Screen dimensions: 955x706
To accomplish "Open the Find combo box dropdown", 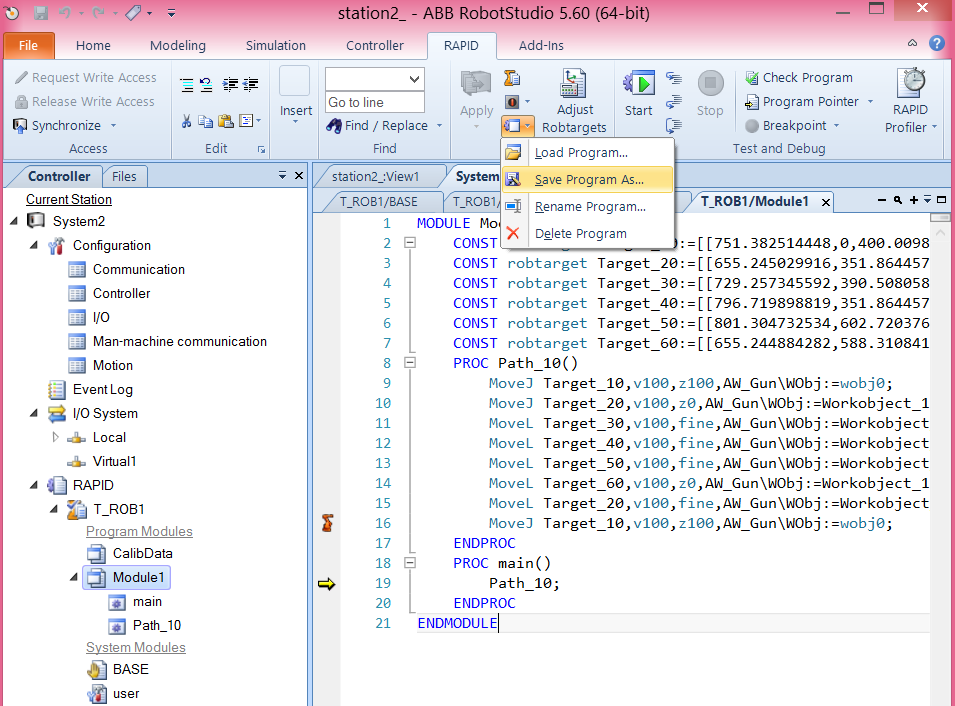I will point(414,79).
